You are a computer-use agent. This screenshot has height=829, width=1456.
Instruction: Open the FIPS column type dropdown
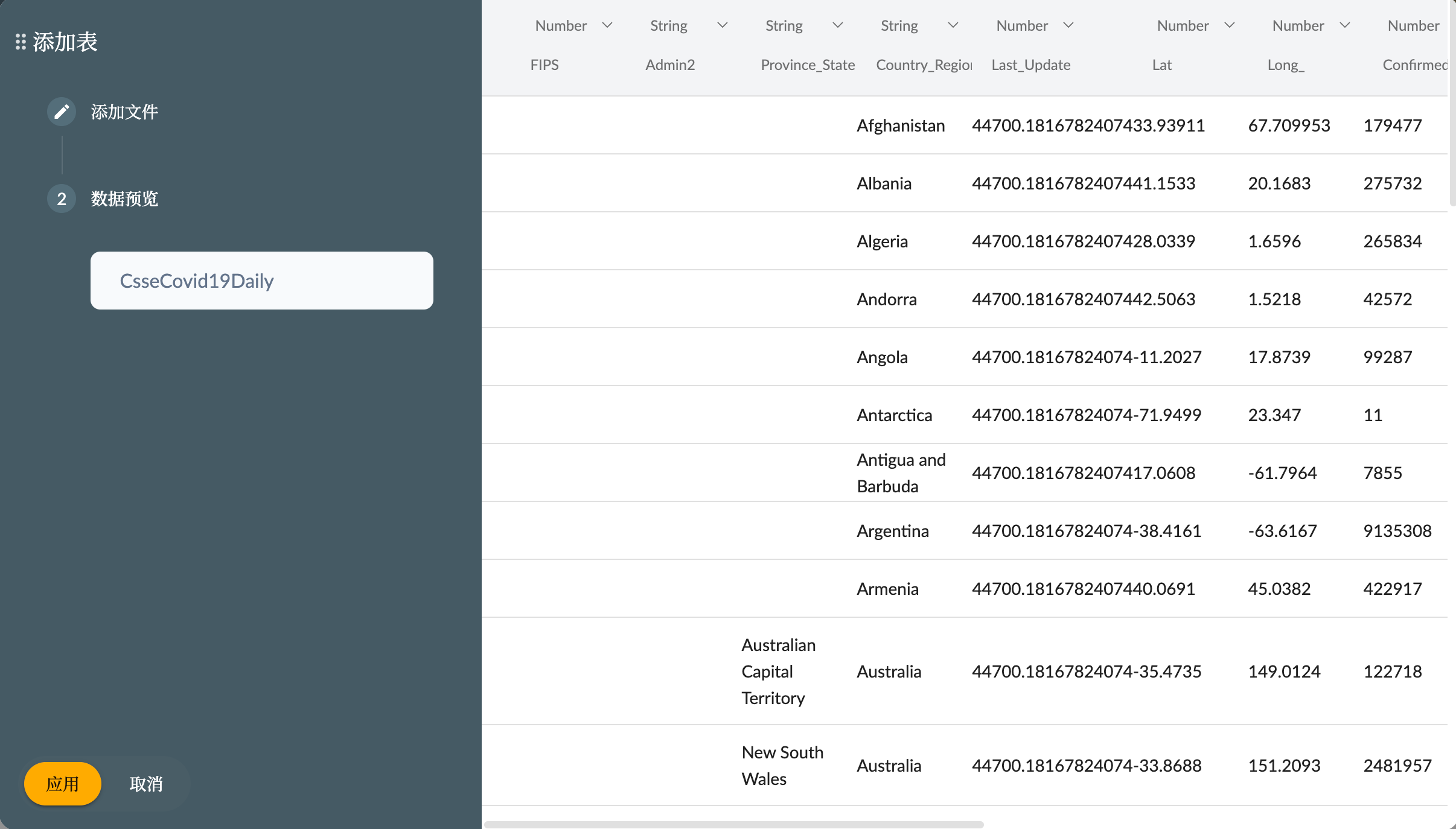tap(607, 25)
